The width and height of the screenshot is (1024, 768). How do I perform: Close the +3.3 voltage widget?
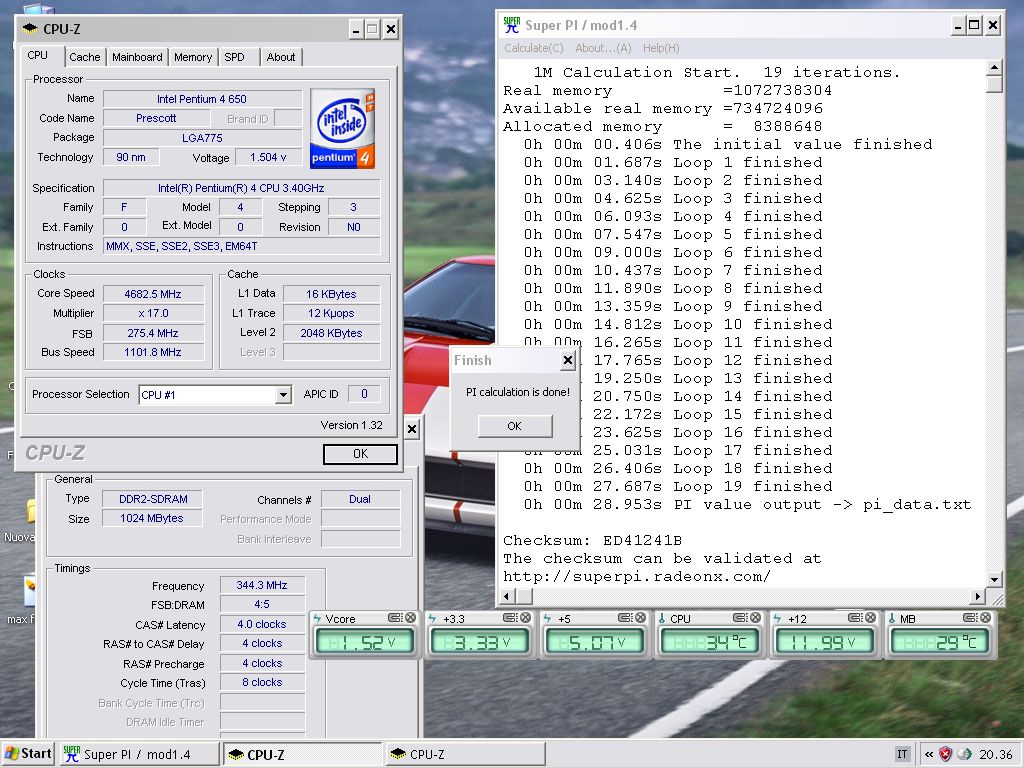click(x=525, y=618)
